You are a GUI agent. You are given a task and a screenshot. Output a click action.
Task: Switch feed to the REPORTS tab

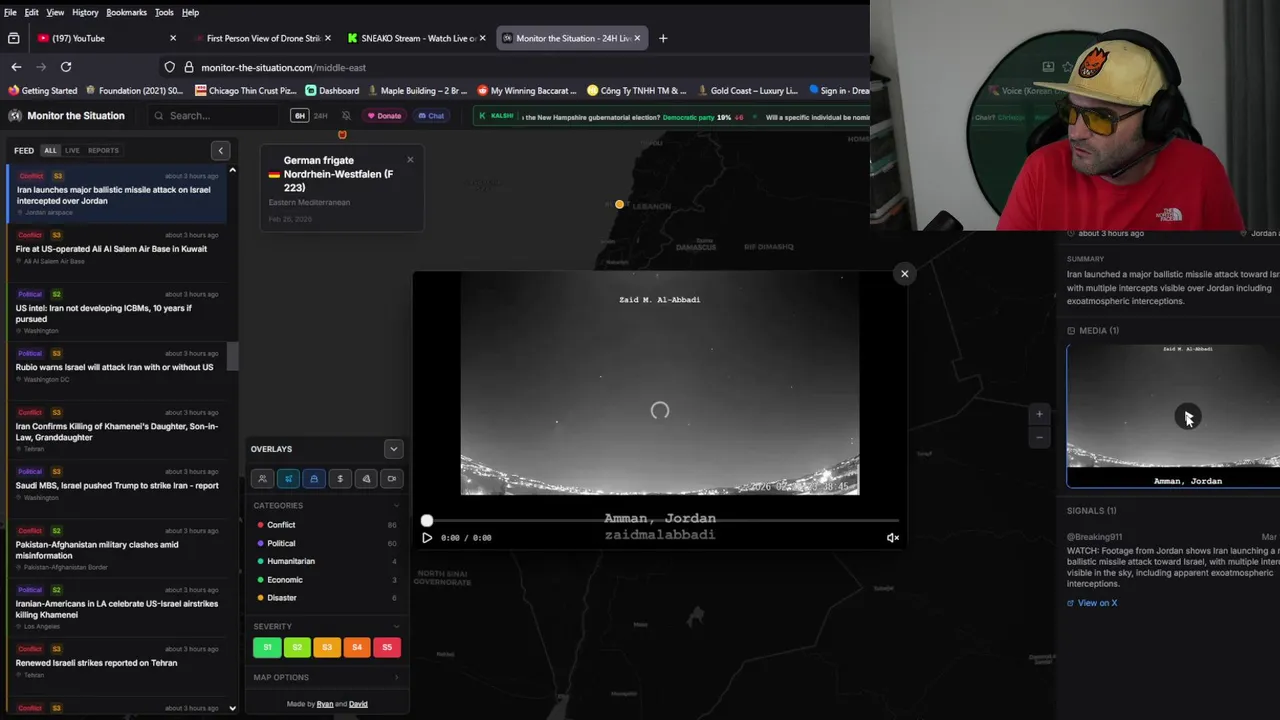(103, 151)
